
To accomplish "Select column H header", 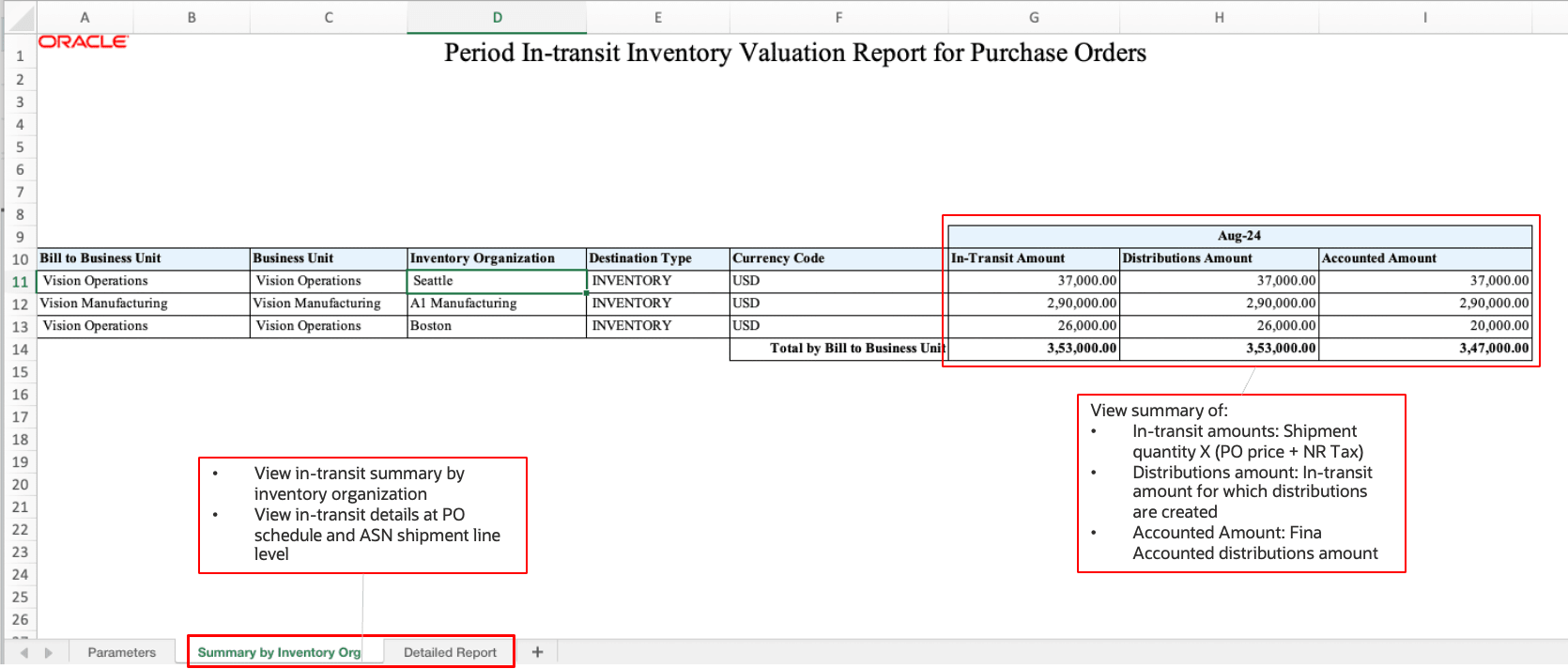I will coord(1219,17).
